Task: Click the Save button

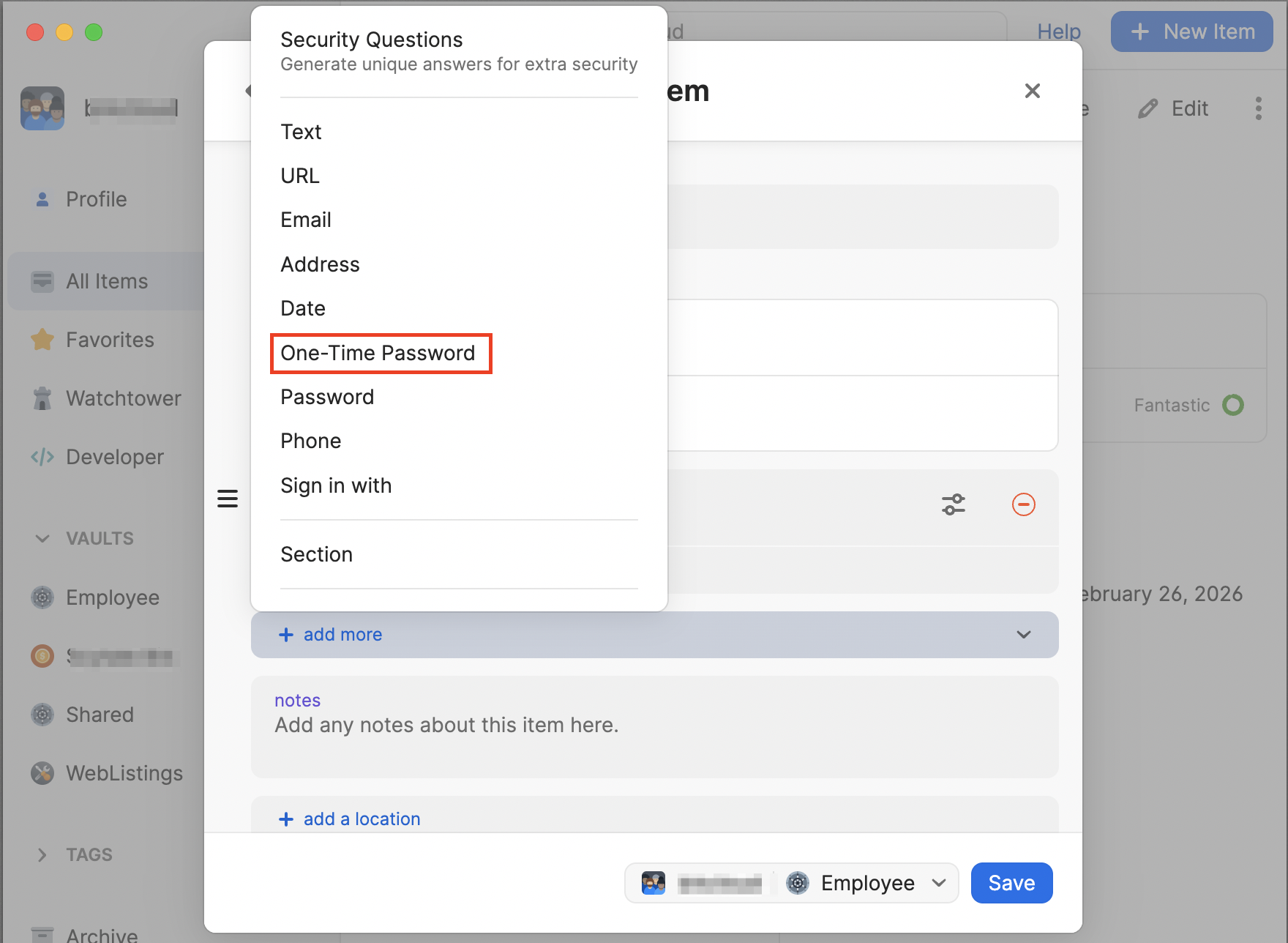Action: [1011, 883]
